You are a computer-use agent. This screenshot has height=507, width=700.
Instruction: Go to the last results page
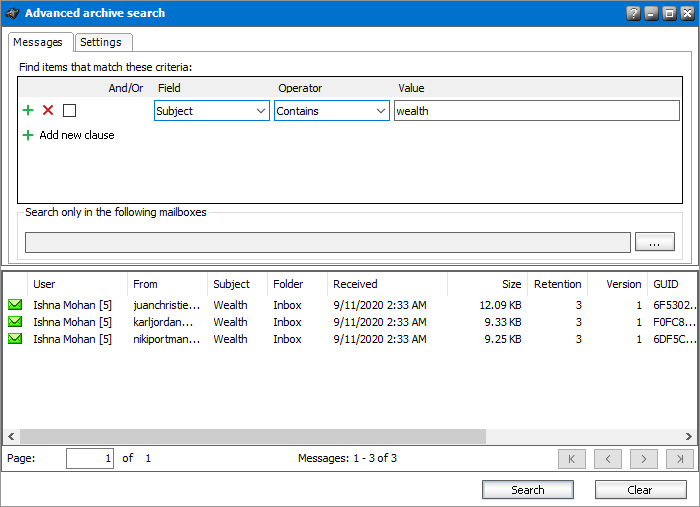pos(679,459)
